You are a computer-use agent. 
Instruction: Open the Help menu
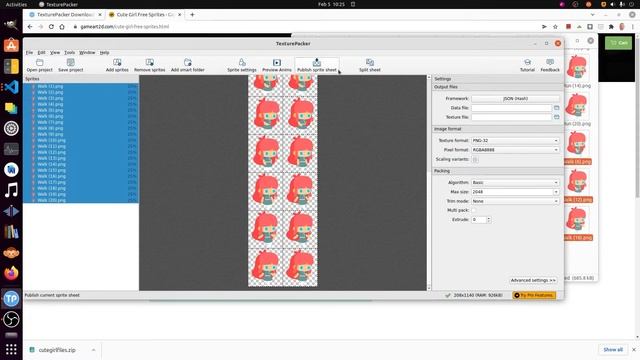(x=104, y=53)
